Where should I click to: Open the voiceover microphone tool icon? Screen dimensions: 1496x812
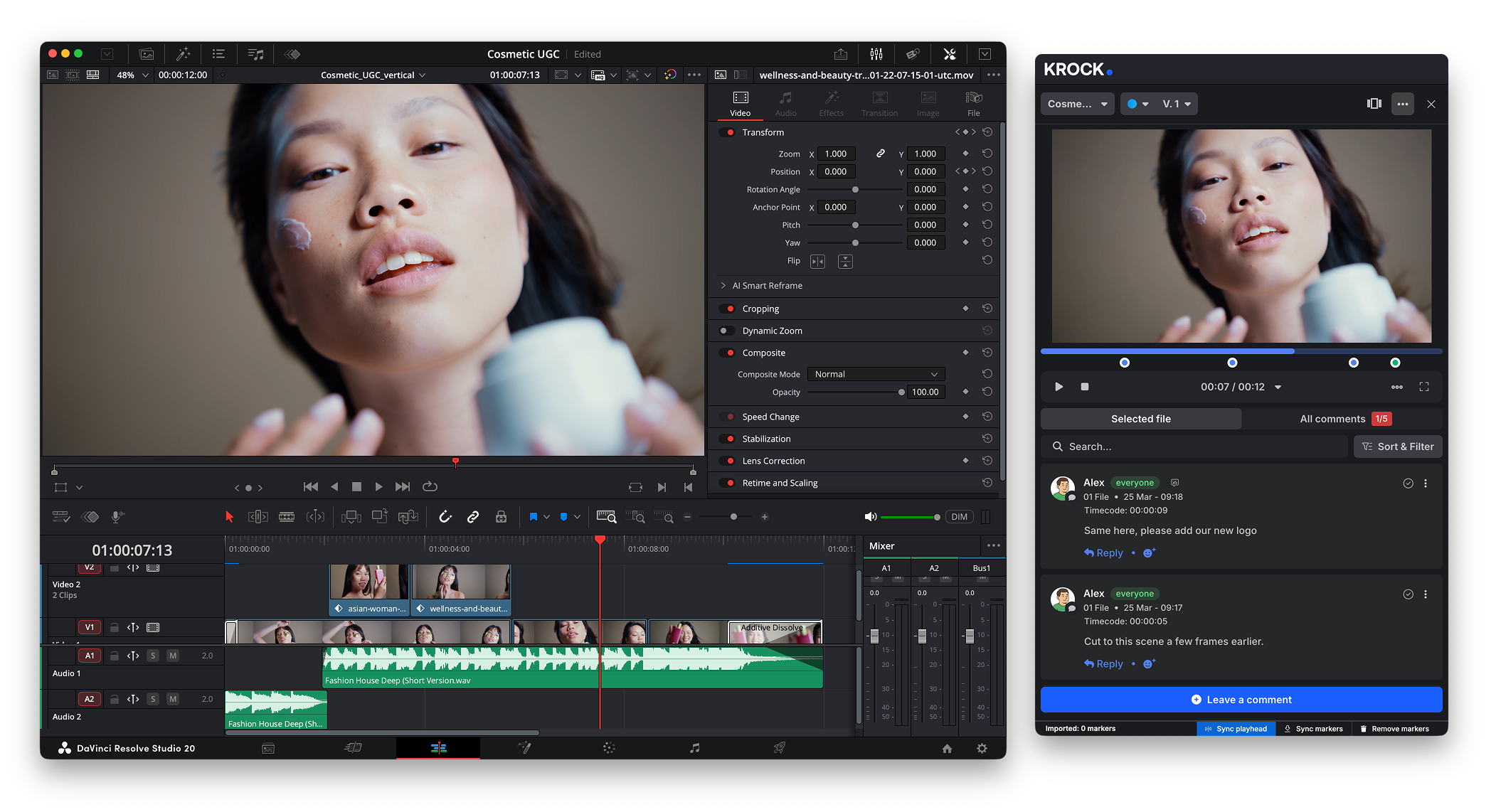118,517
